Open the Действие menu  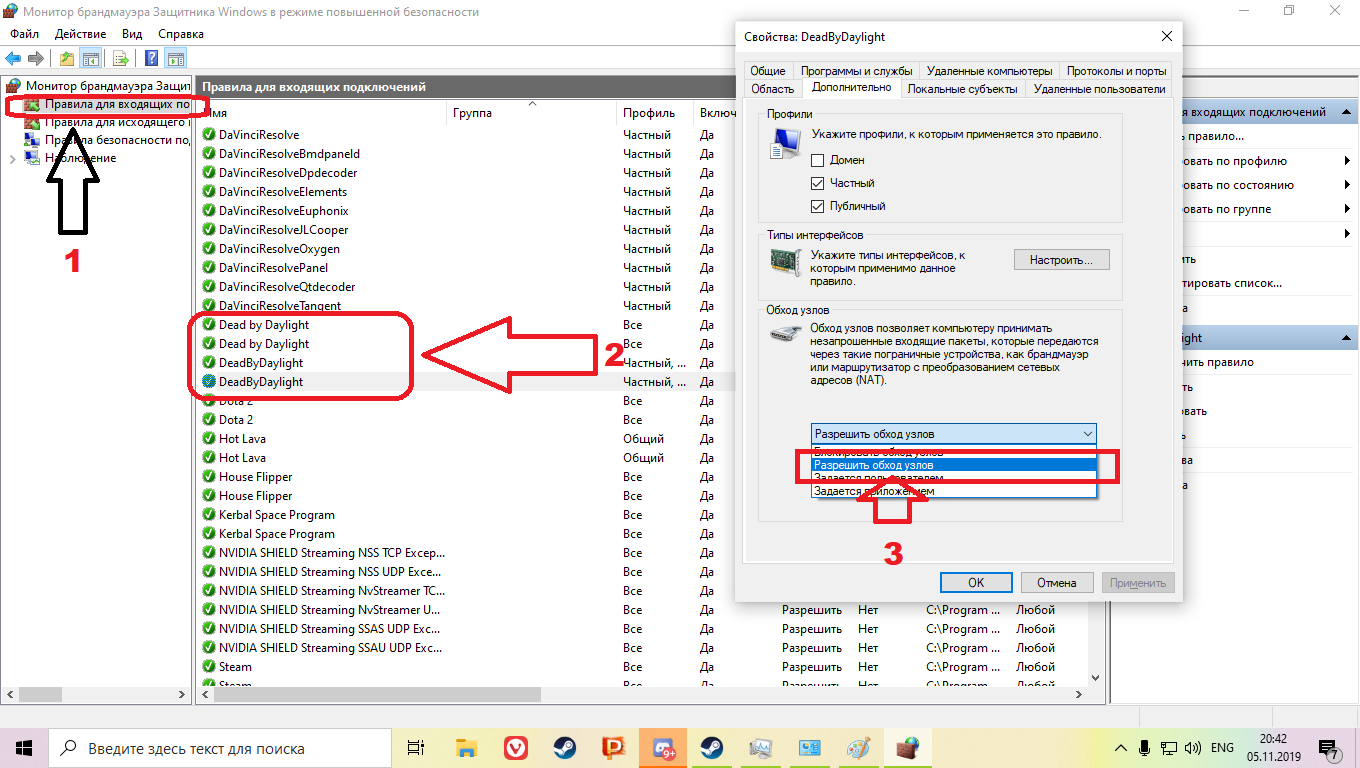tap(80, 34)
